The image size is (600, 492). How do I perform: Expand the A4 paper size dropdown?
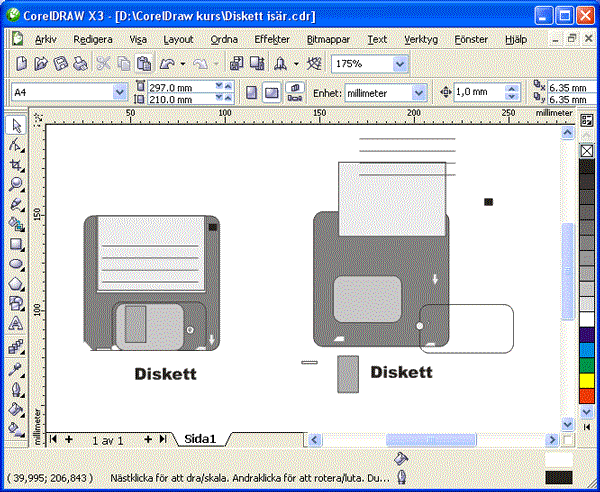[120, 92]
